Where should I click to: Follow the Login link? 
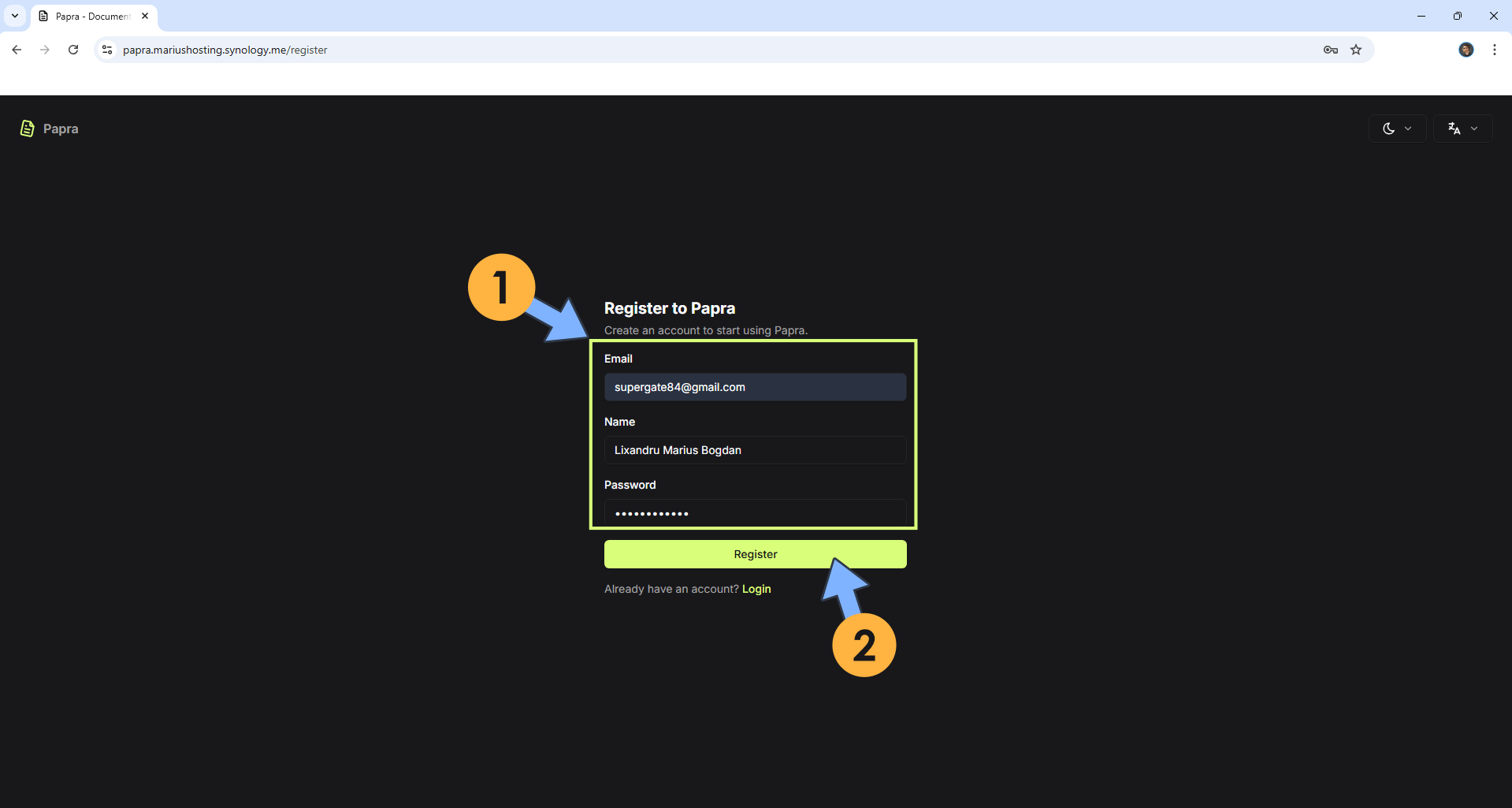756,589
